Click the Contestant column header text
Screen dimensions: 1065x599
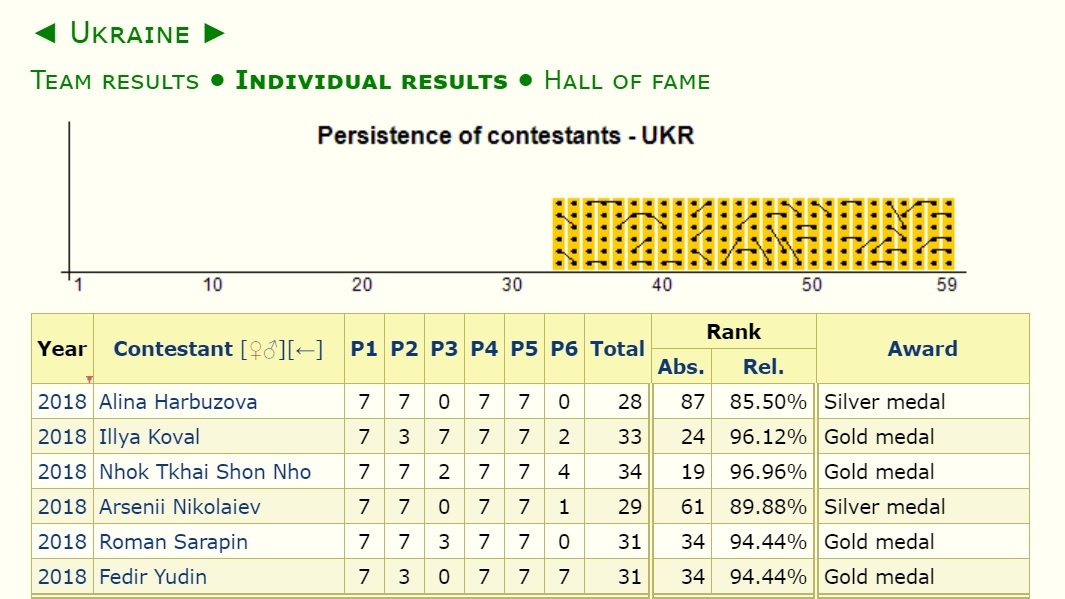[172, 349]
